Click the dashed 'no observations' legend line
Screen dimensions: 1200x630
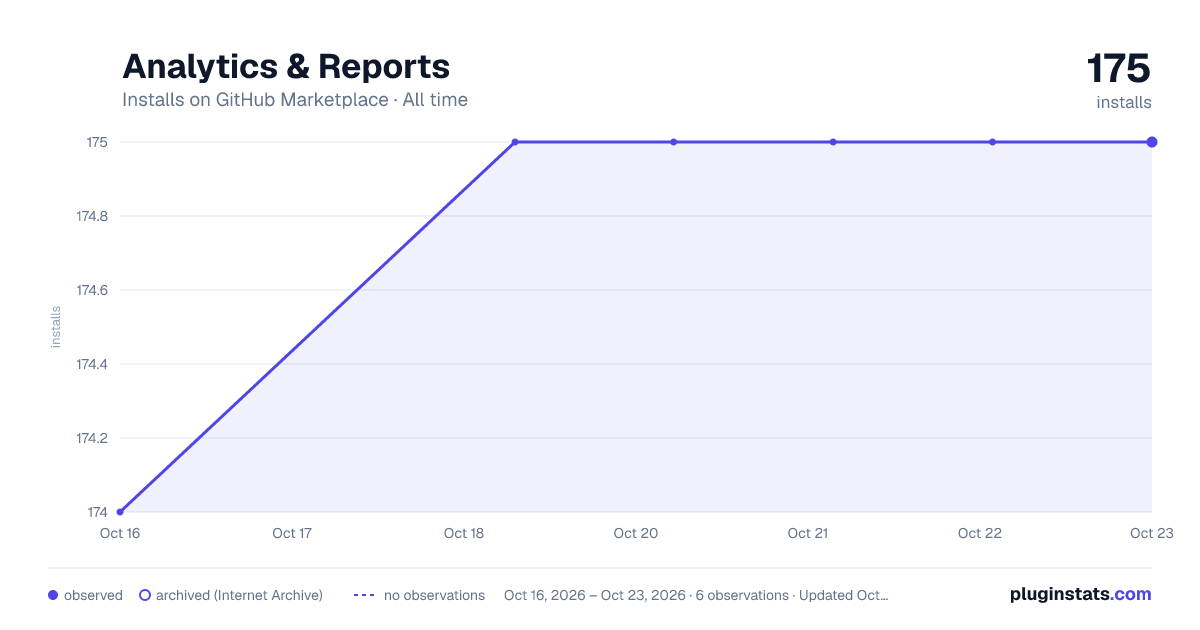pos(364,595)
